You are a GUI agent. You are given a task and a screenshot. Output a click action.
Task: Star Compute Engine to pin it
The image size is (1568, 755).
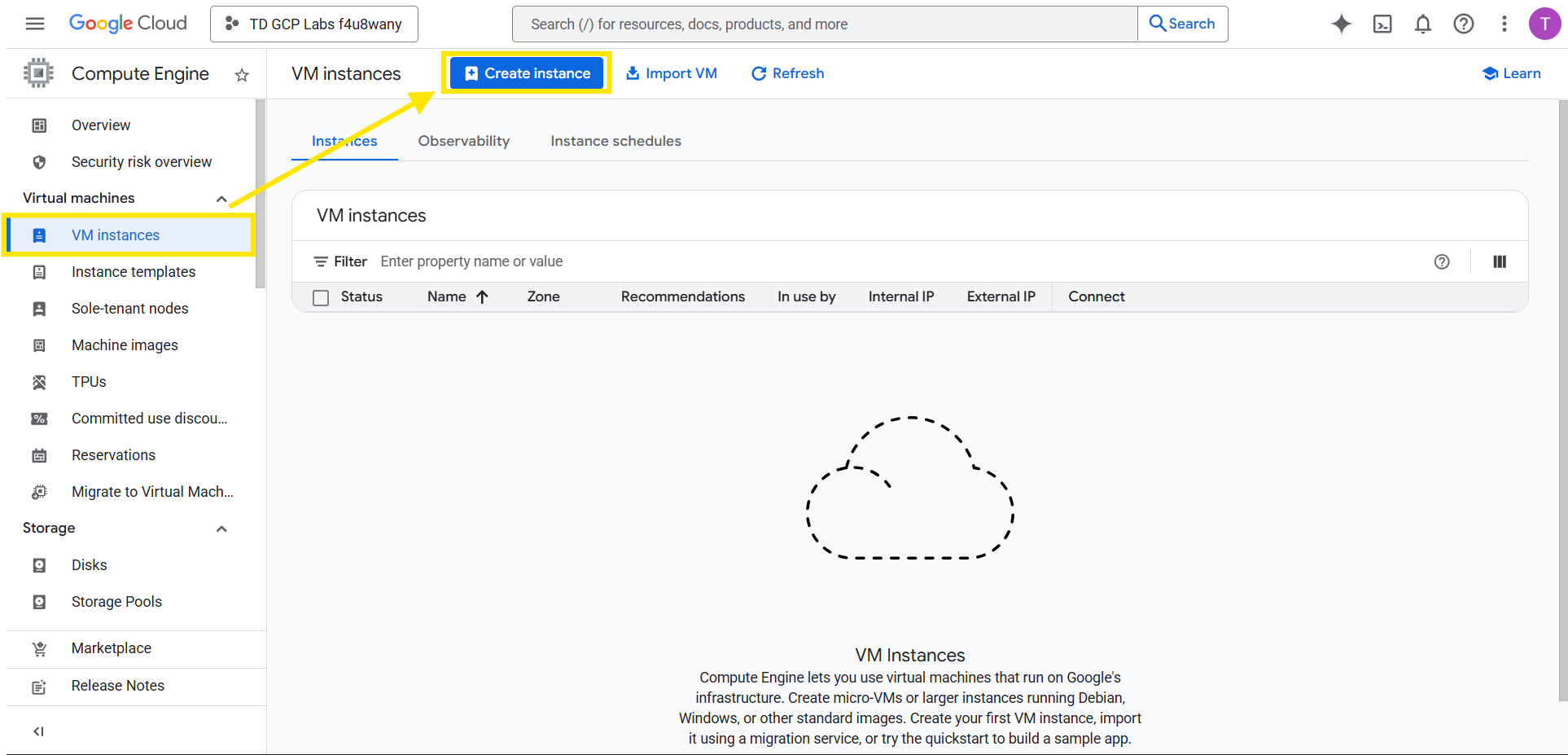point(241,74)
